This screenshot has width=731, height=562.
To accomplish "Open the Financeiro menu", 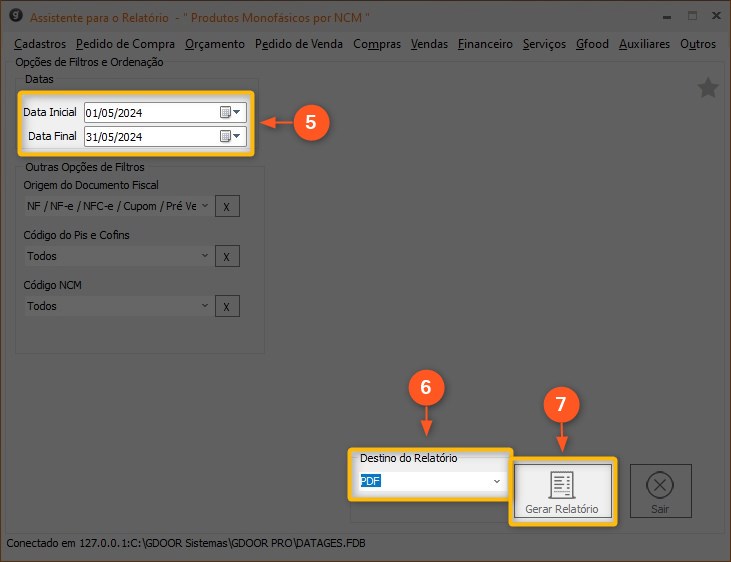I will click(x=485, y=44).
